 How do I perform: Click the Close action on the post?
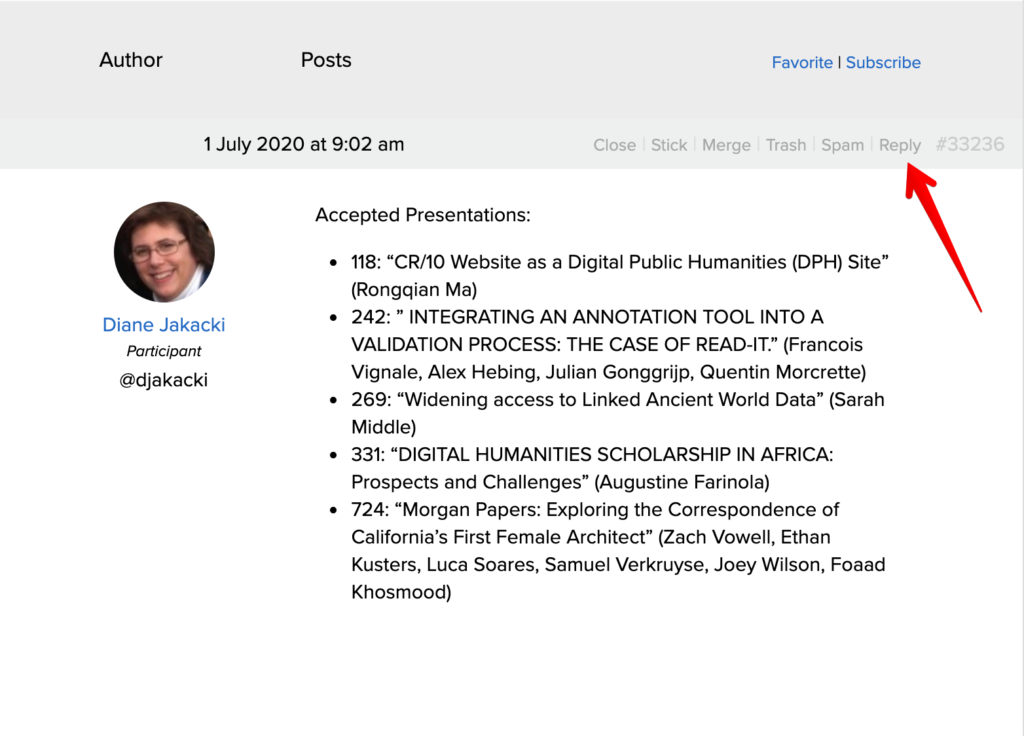tap(614, 144)
